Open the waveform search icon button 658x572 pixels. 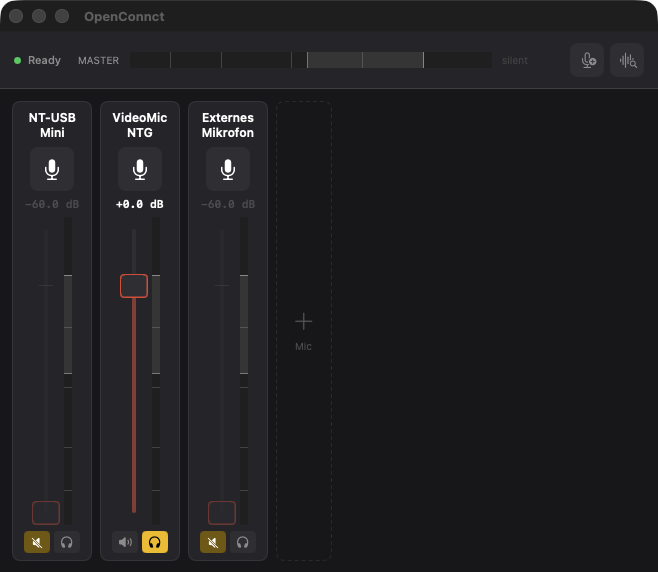[627, 60]
